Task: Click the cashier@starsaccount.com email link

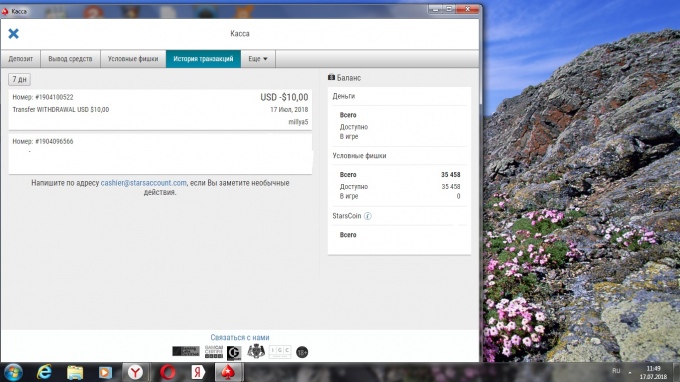Action: click(144, 183)
